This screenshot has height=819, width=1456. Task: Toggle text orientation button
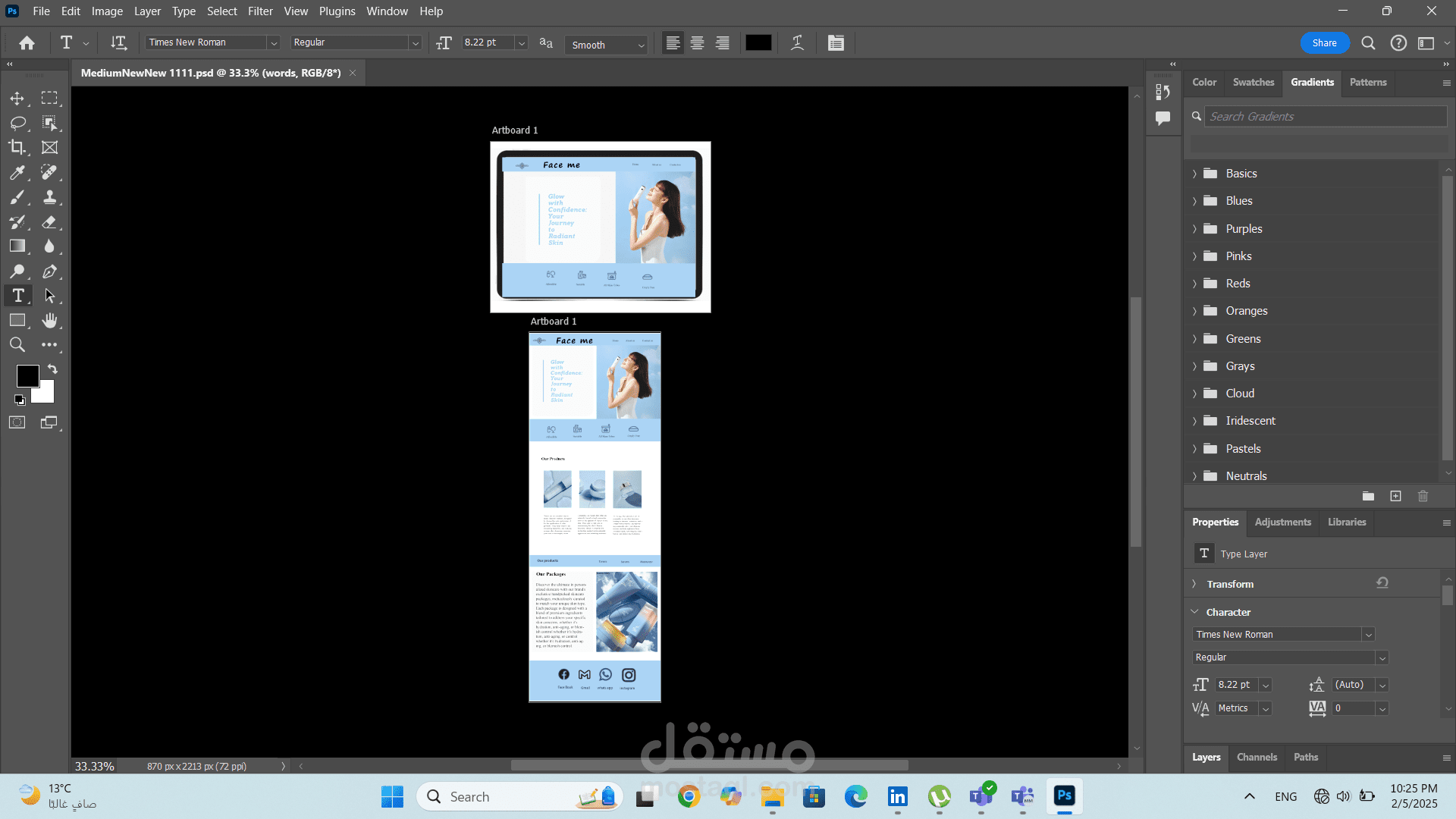tap(118, 43)
